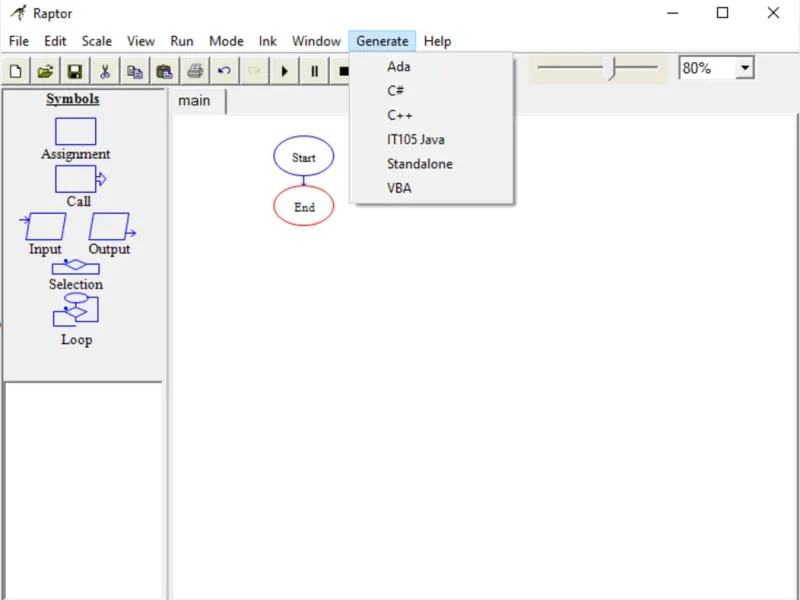This screenshot has height=600, width=800.
Task: Choose Ada from the Generate menu
Action: [432, 66]
